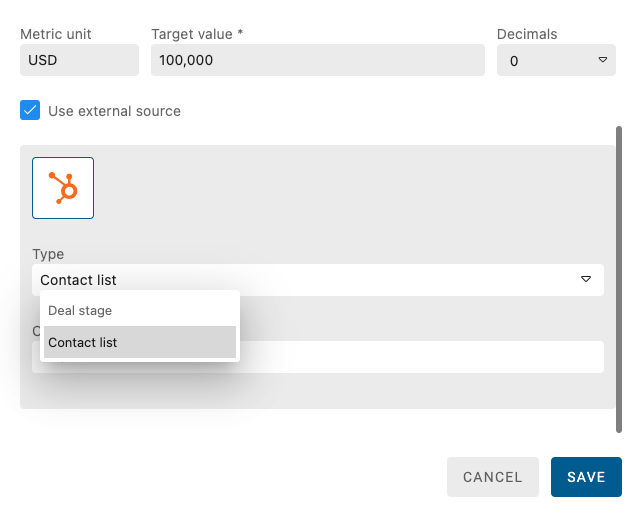Click the Type label above the dropdown

[x=48, y=254]
